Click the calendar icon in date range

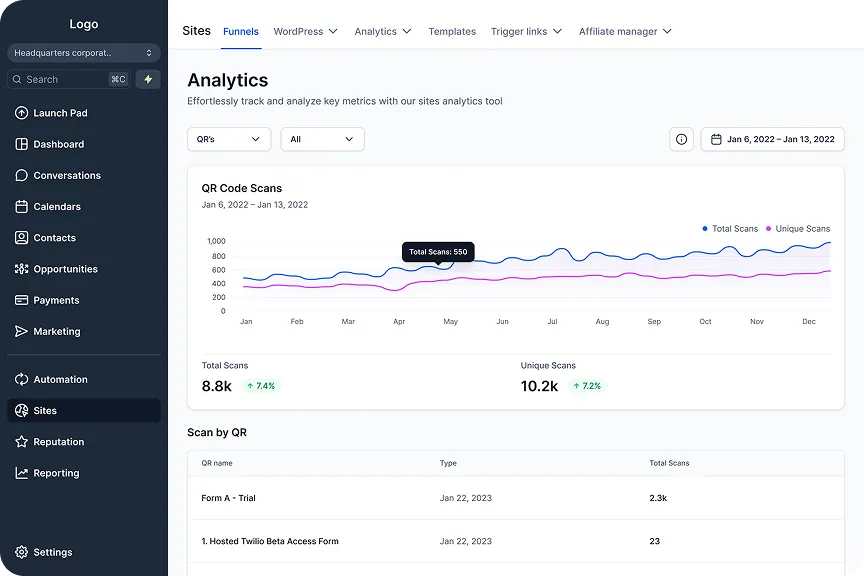[716, 139]
